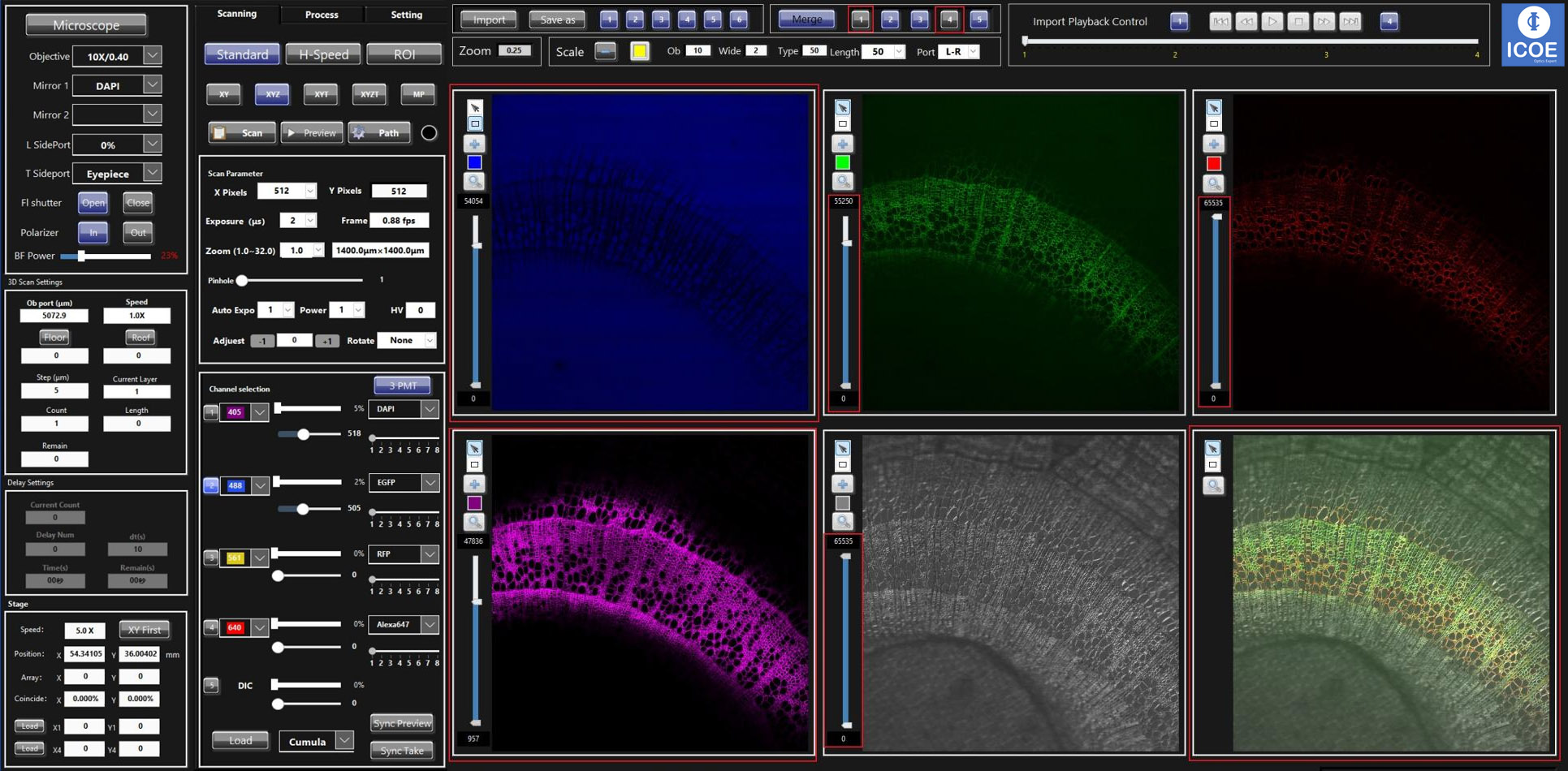The width and height of the screenshot is (1568, 771).
Task: Click the yellow Scale color swatch
Action: coord(640,52)
